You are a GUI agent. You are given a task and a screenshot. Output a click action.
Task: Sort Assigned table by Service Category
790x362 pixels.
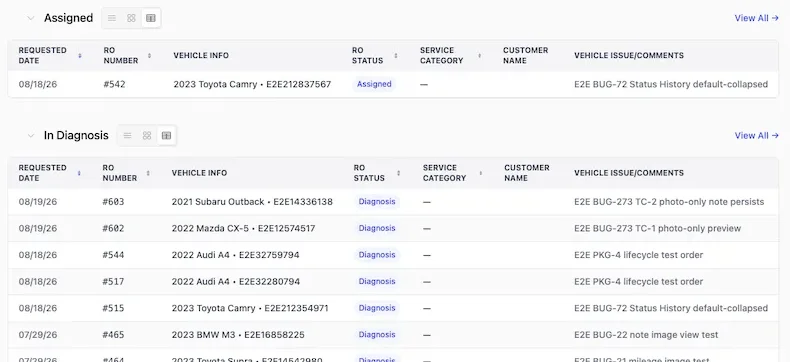(x=479, y=56)
